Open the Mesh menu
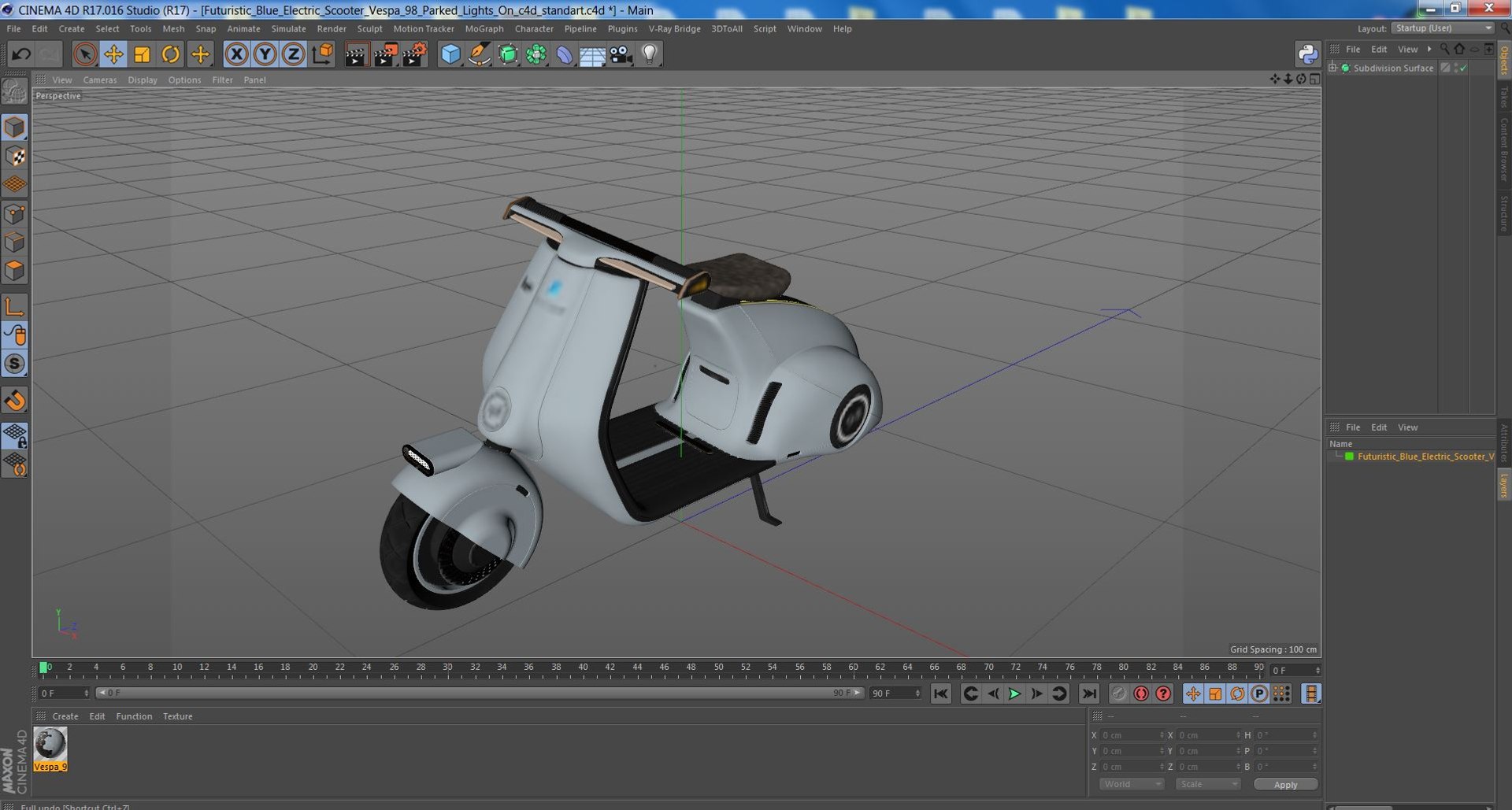Screen dimensions: 1512x810 click(x=173, y=29)
